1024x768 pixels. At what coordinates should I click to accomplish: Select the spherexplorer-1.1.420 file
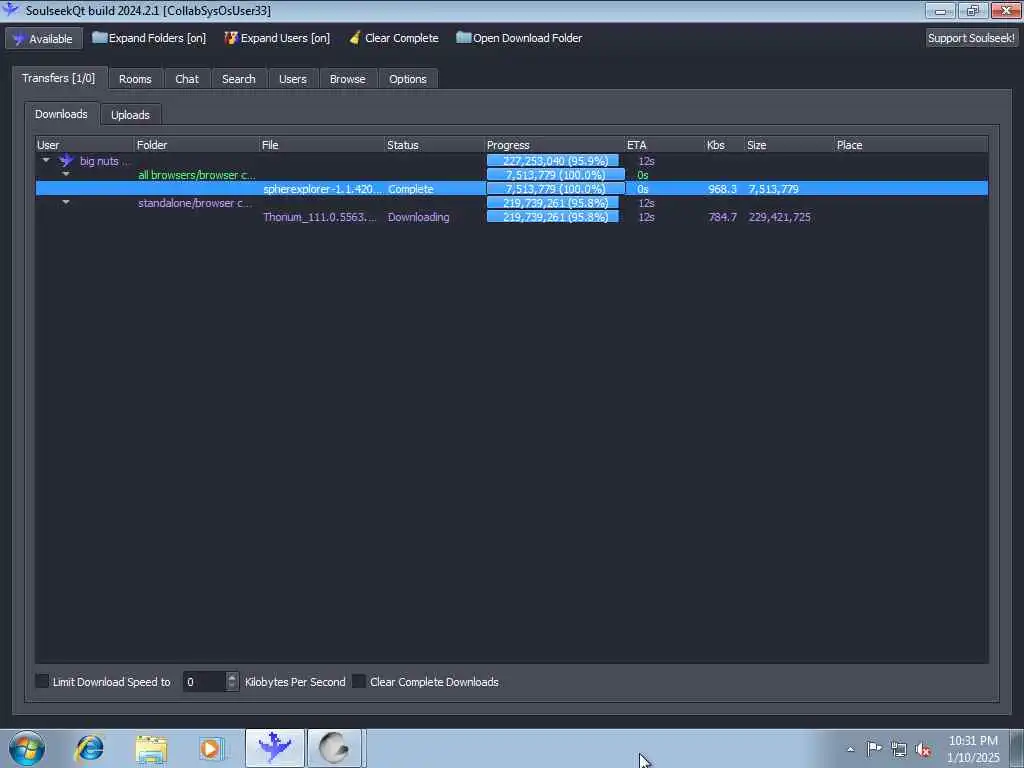323,189
